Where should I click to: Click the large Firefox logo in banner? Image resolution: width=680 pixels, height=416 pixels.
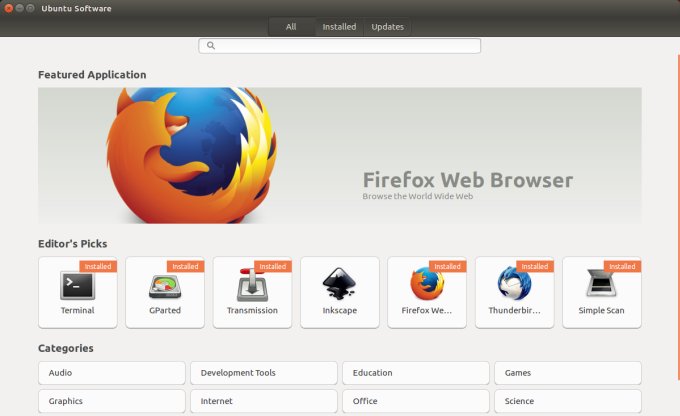[191, 155]
